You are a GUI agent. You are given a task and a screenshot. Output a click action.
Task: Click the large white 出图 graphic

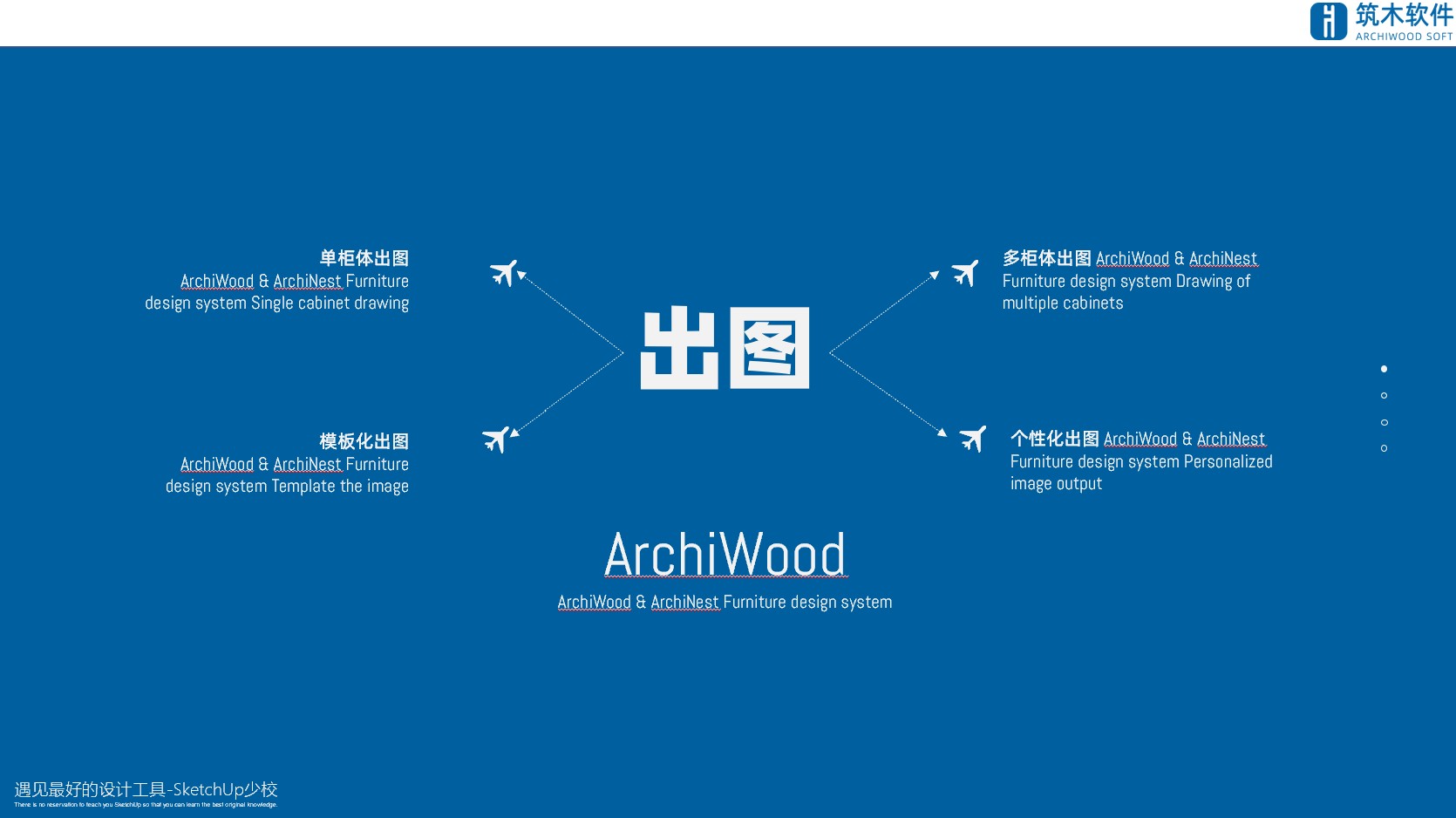[725, 348]
